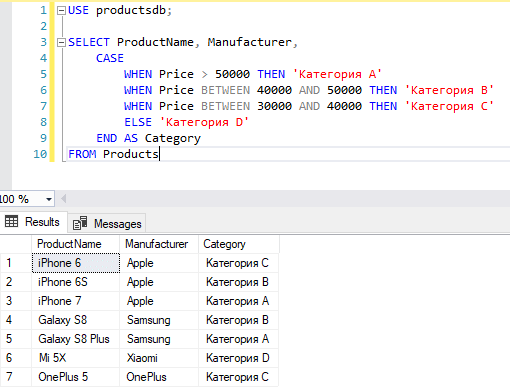Click the 'Категория C' string on line 7
The width and height of the screenshot is (510, 392).
[x=449, y=106]
